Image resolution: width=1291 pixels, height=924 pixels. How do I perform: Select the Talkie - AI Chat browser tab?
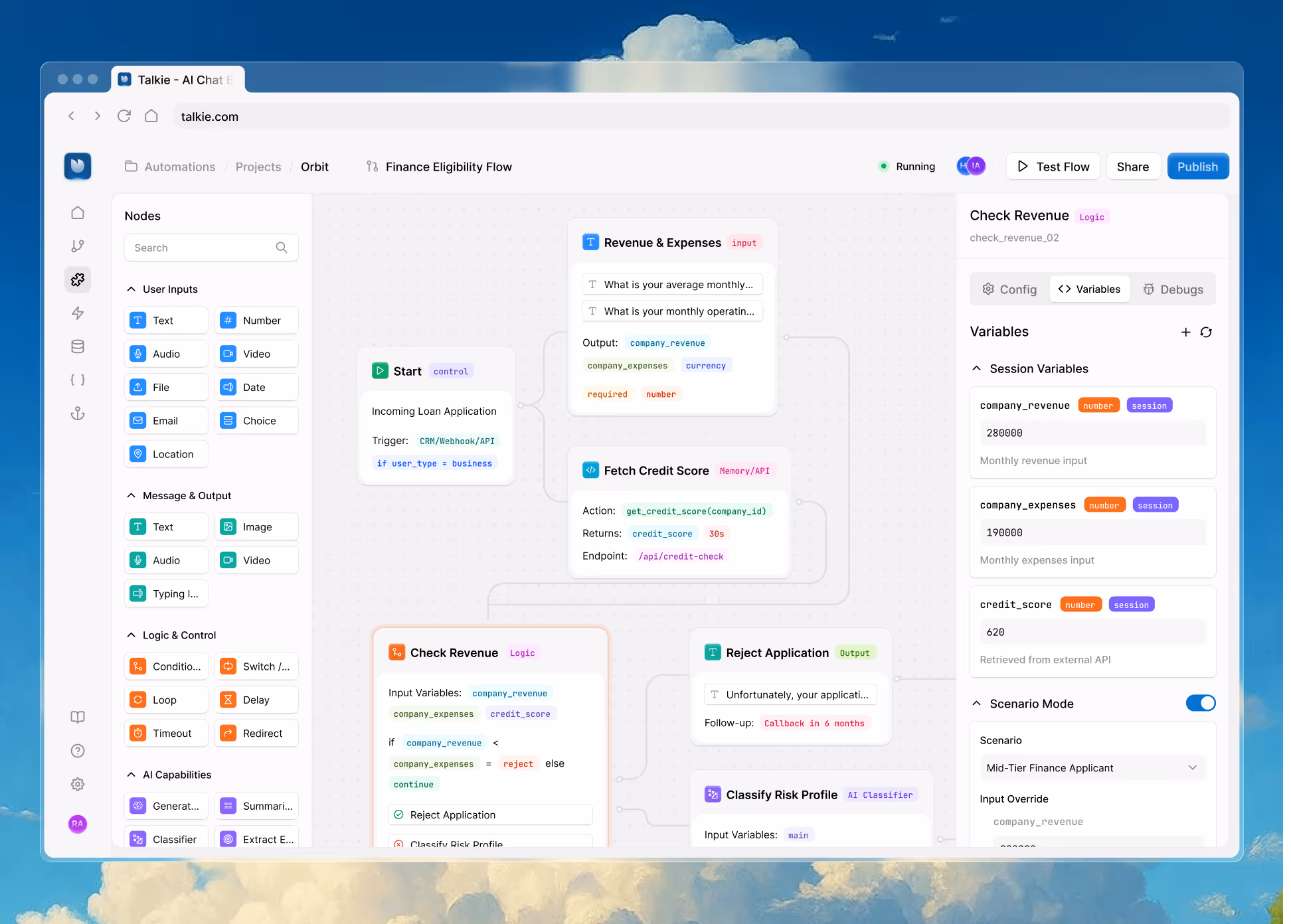pyautogui.click(x=178, y=80)
